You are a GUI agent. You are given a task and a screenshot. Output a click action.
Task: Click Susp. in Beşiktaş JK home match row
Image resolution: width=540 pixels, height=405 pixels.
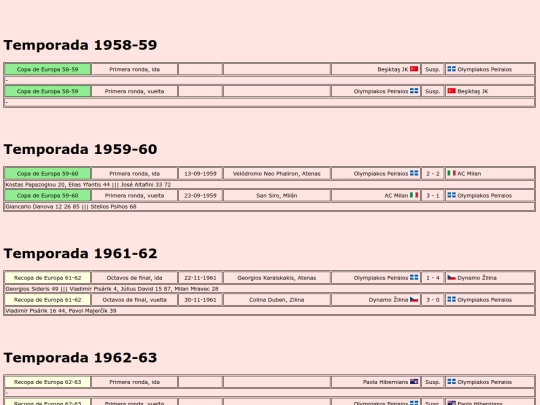[x=433, y=69]
